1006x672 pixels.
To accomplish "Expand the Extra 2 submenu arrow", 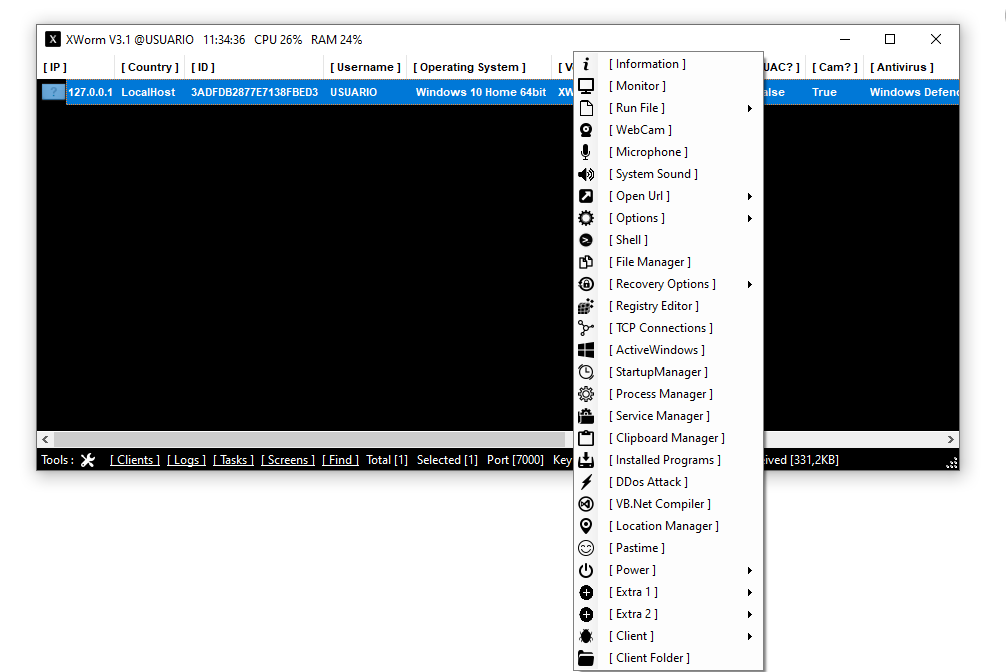I will 749,614.
